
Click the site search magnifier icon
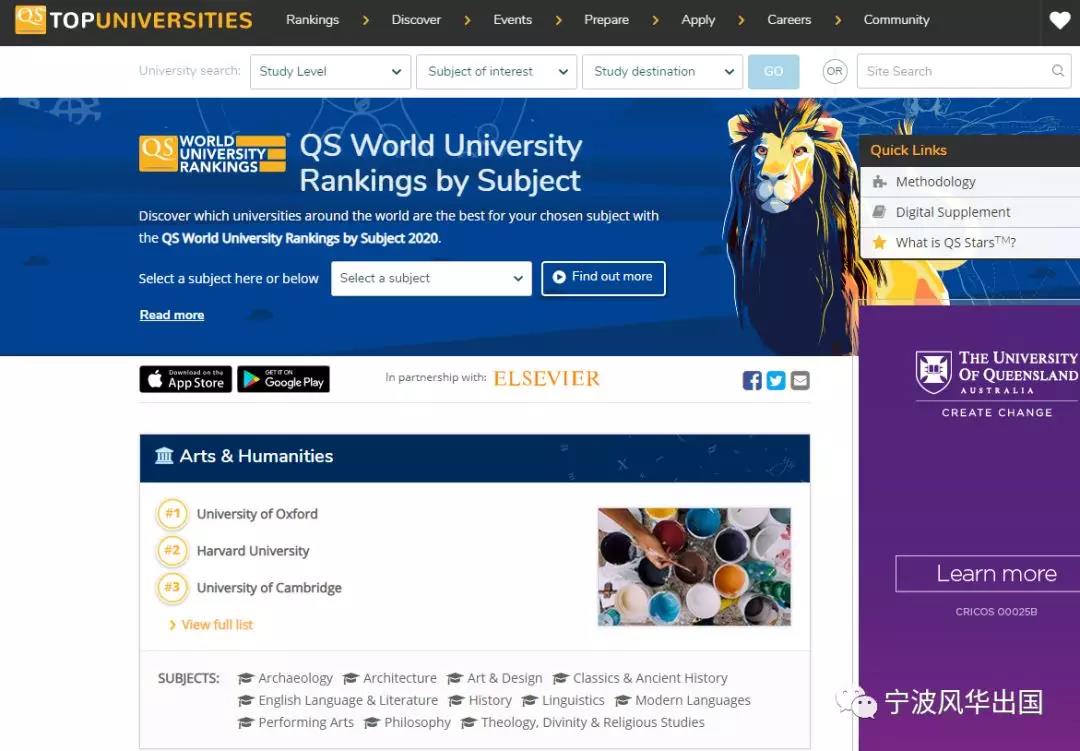(x=1058, y=70)
